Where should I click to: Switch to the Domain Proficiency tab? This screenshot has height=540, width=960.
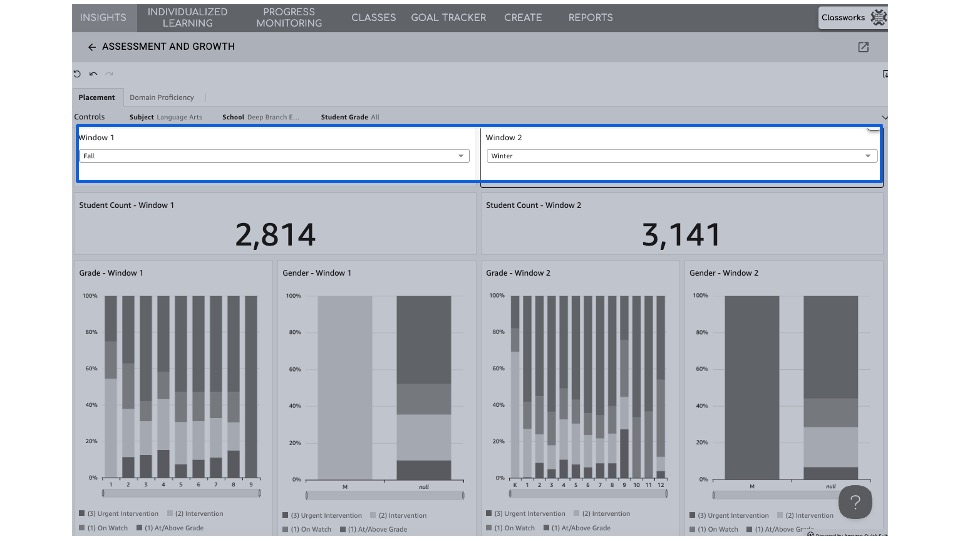tap(161, 97)
